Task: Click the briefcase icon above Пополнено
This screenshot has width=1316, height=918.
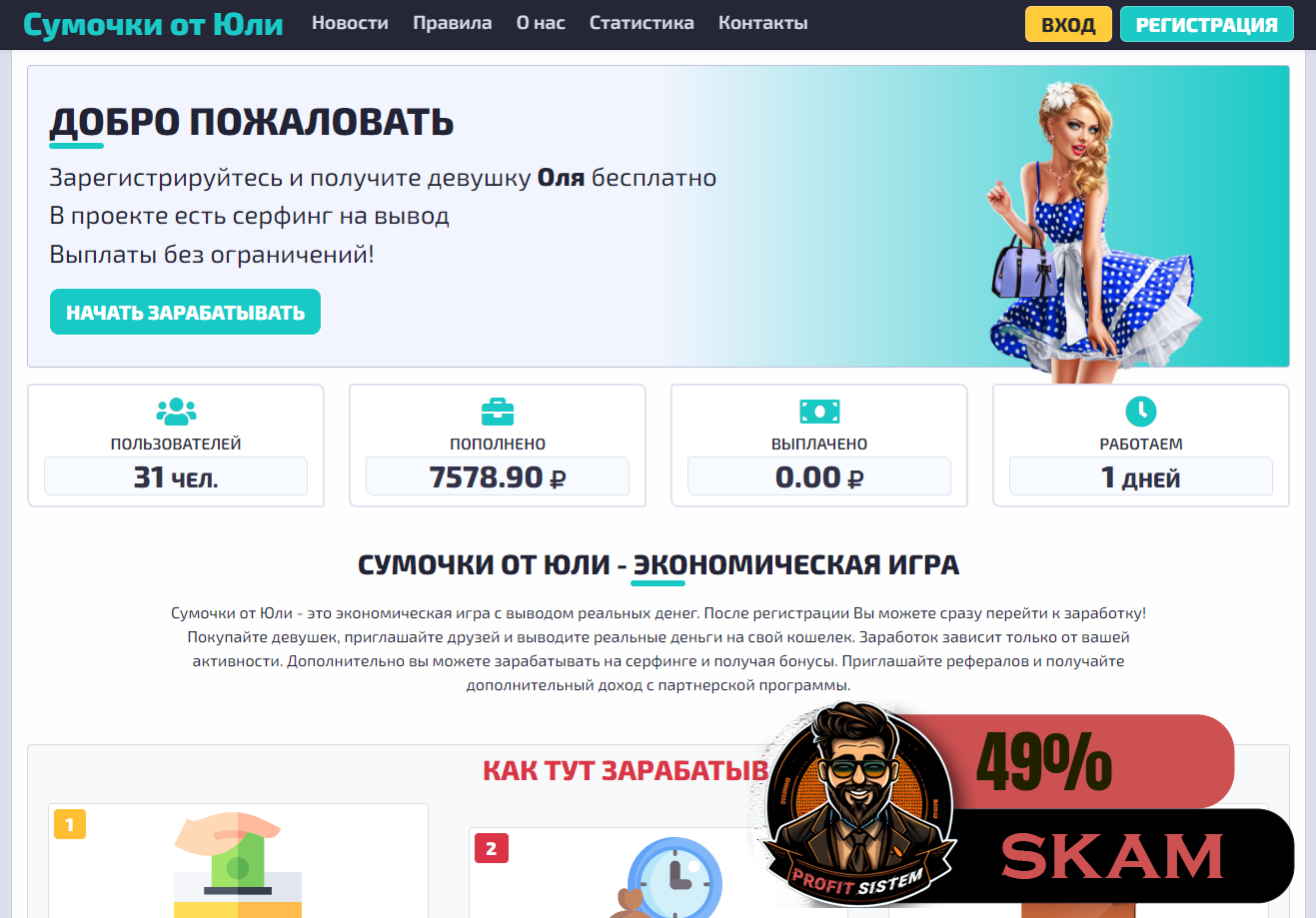Action: tap(498, 411)
